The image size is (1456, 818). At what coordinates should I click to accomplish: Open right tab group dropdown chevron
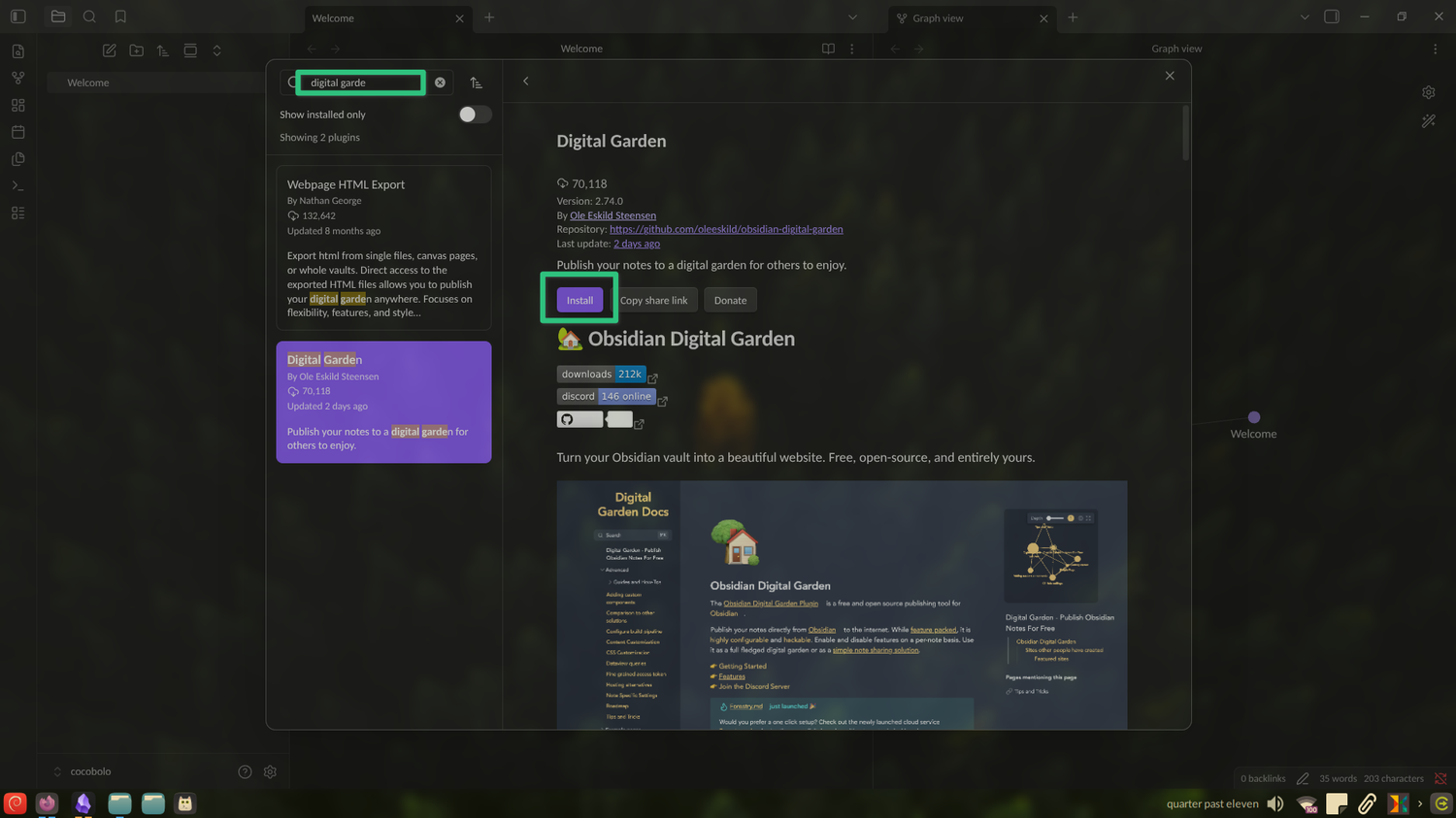point(1305,17)
